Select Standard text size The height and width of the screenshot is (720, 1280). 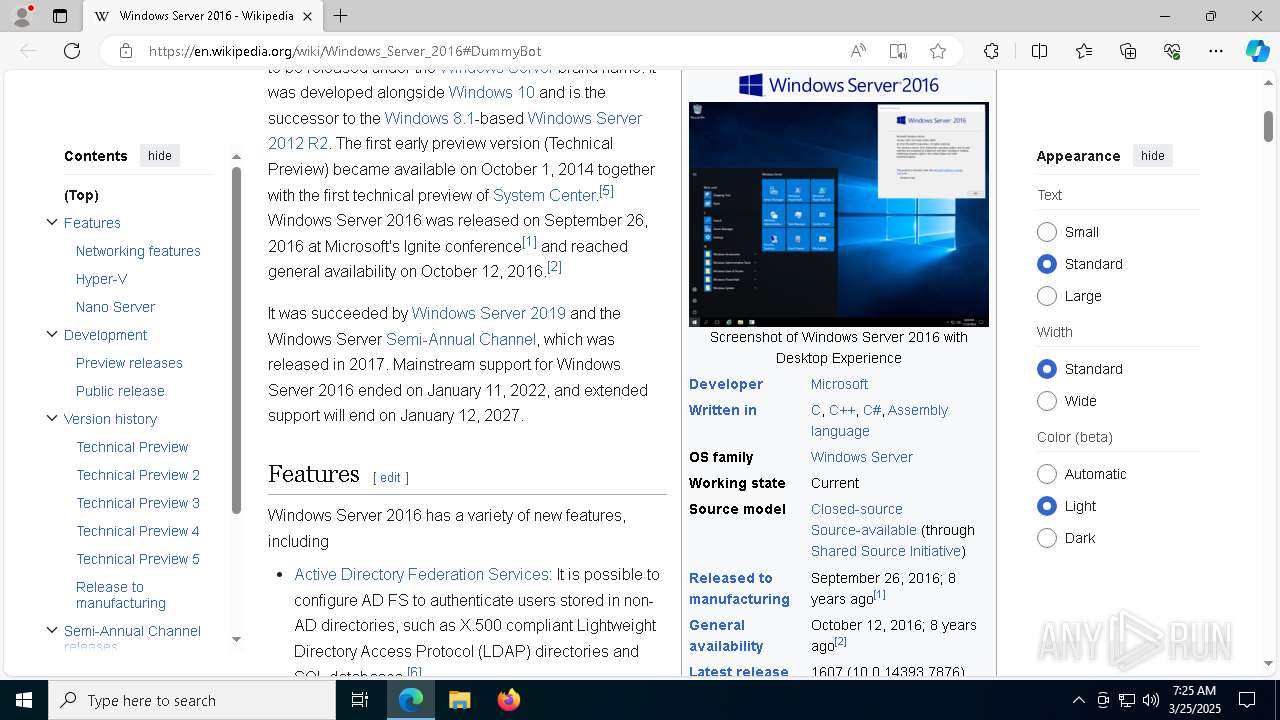pyautogui.click(x=1047, y=264)
